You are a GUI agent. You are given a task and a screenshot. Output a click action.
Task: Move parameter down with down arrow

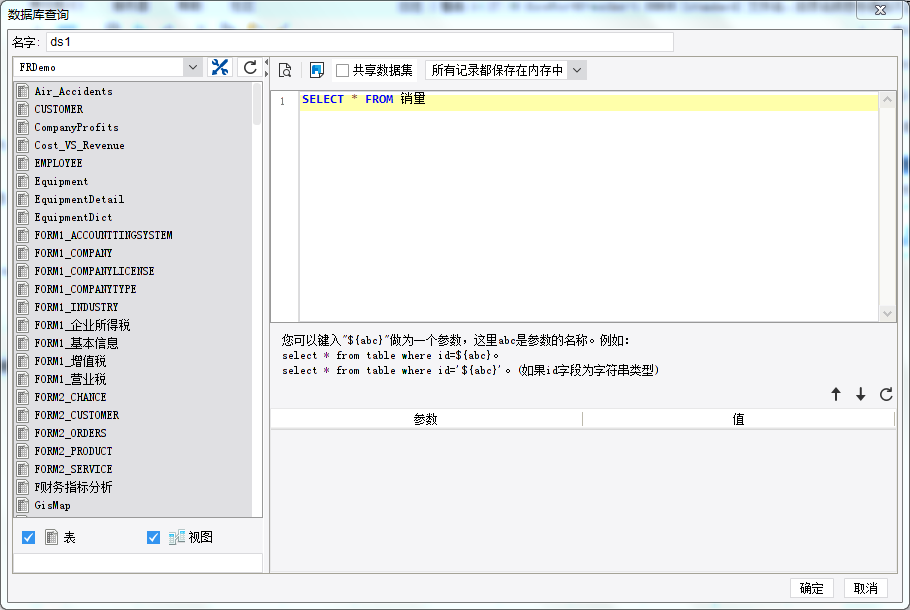pyautogui.click(x=861, y=395)
